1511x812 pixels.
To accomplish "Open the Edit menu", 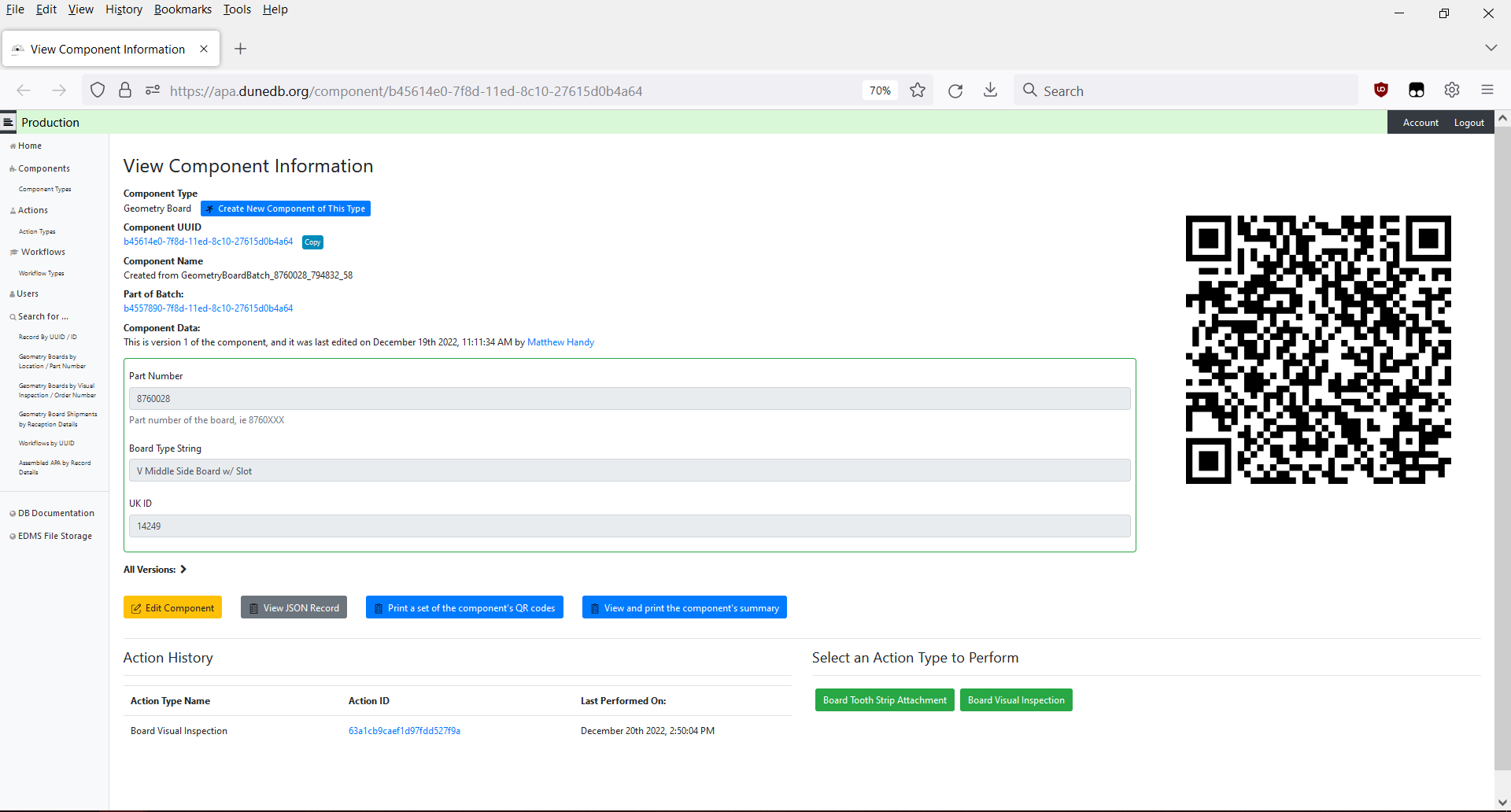I will [46, 9].
